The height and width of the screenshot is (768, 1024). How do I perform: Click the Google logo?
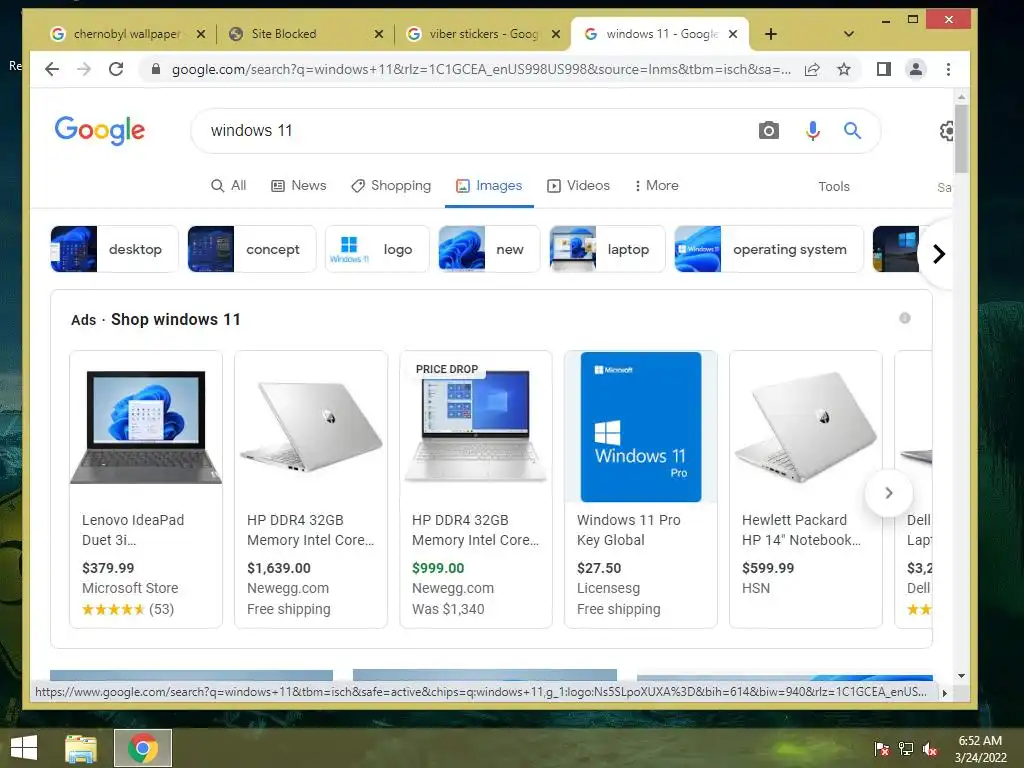[x=100, y=131]
